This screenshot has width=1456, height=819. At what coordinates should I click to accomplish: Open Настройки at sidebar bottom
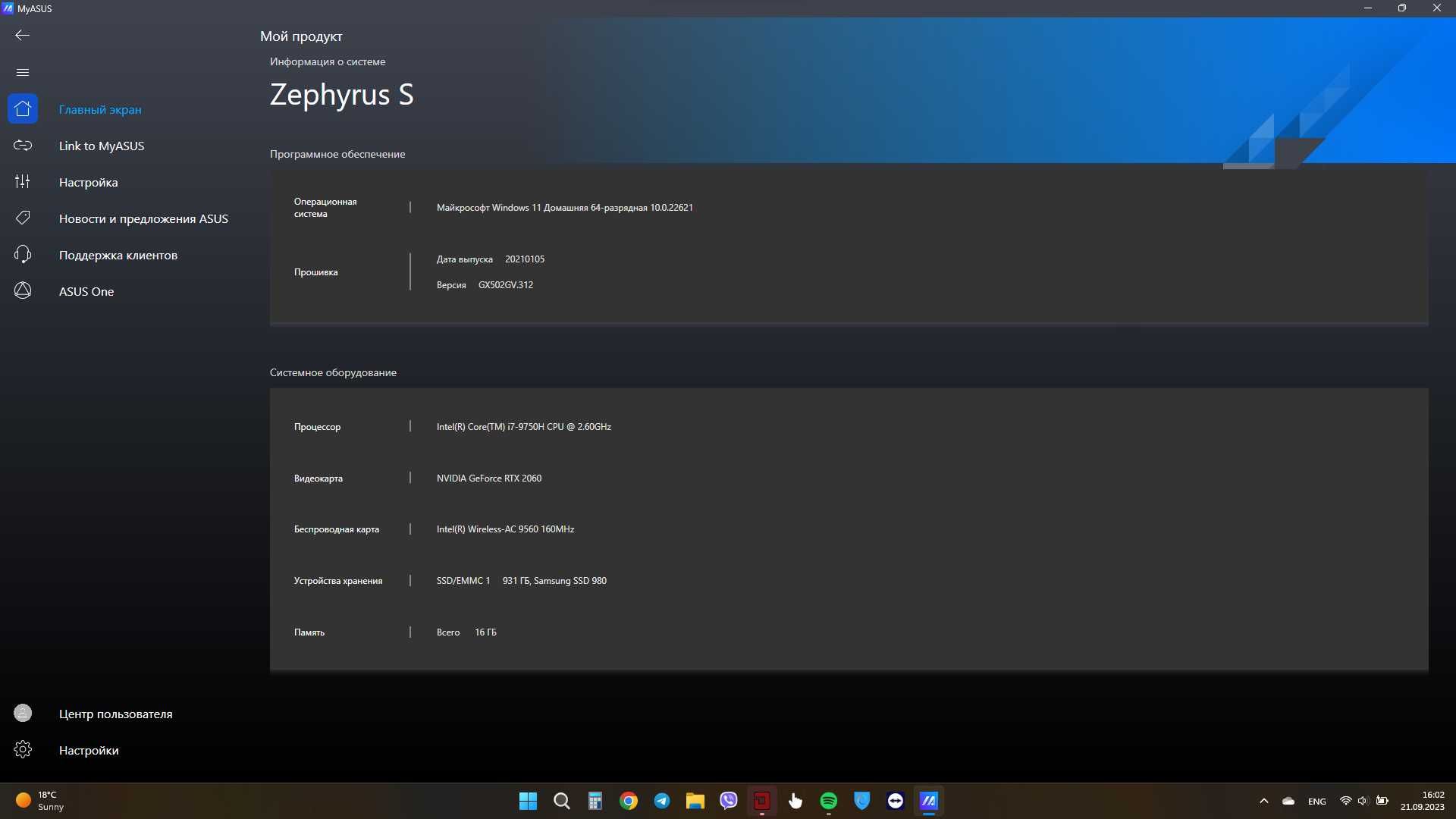pos(89,750)
